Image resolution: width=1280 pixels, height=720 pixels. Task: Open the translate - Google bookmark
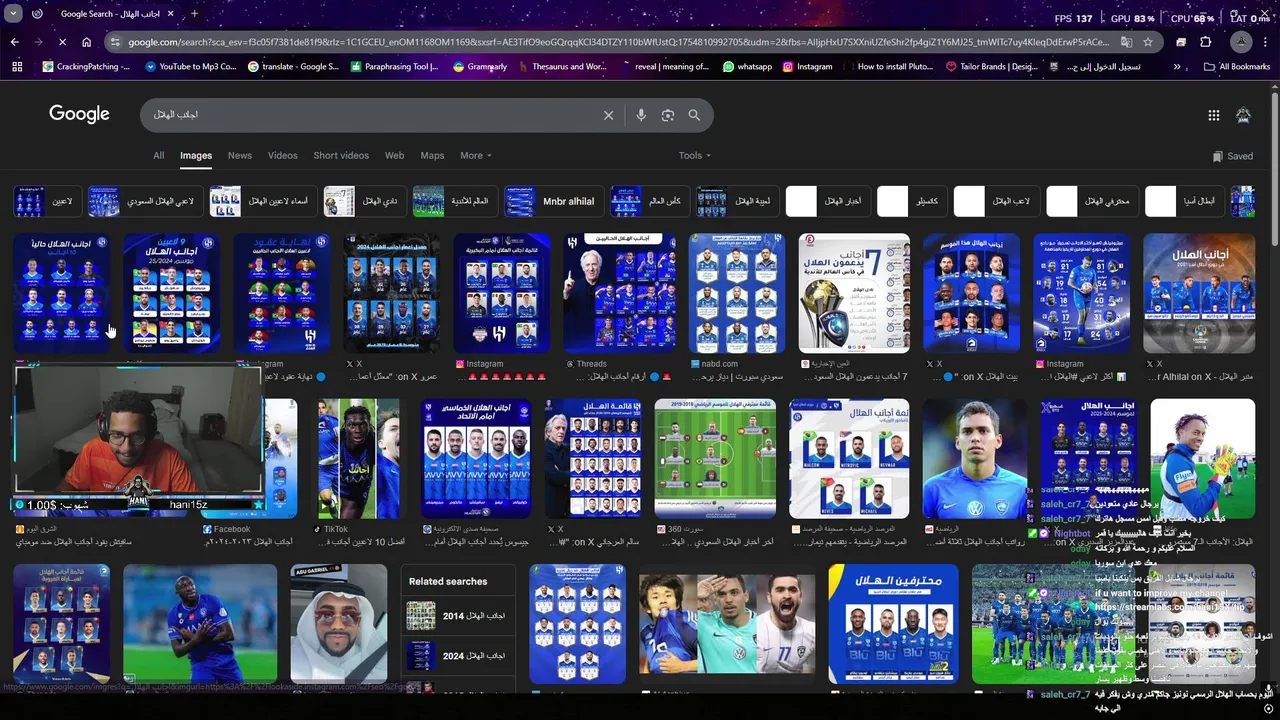coord(294,67)
